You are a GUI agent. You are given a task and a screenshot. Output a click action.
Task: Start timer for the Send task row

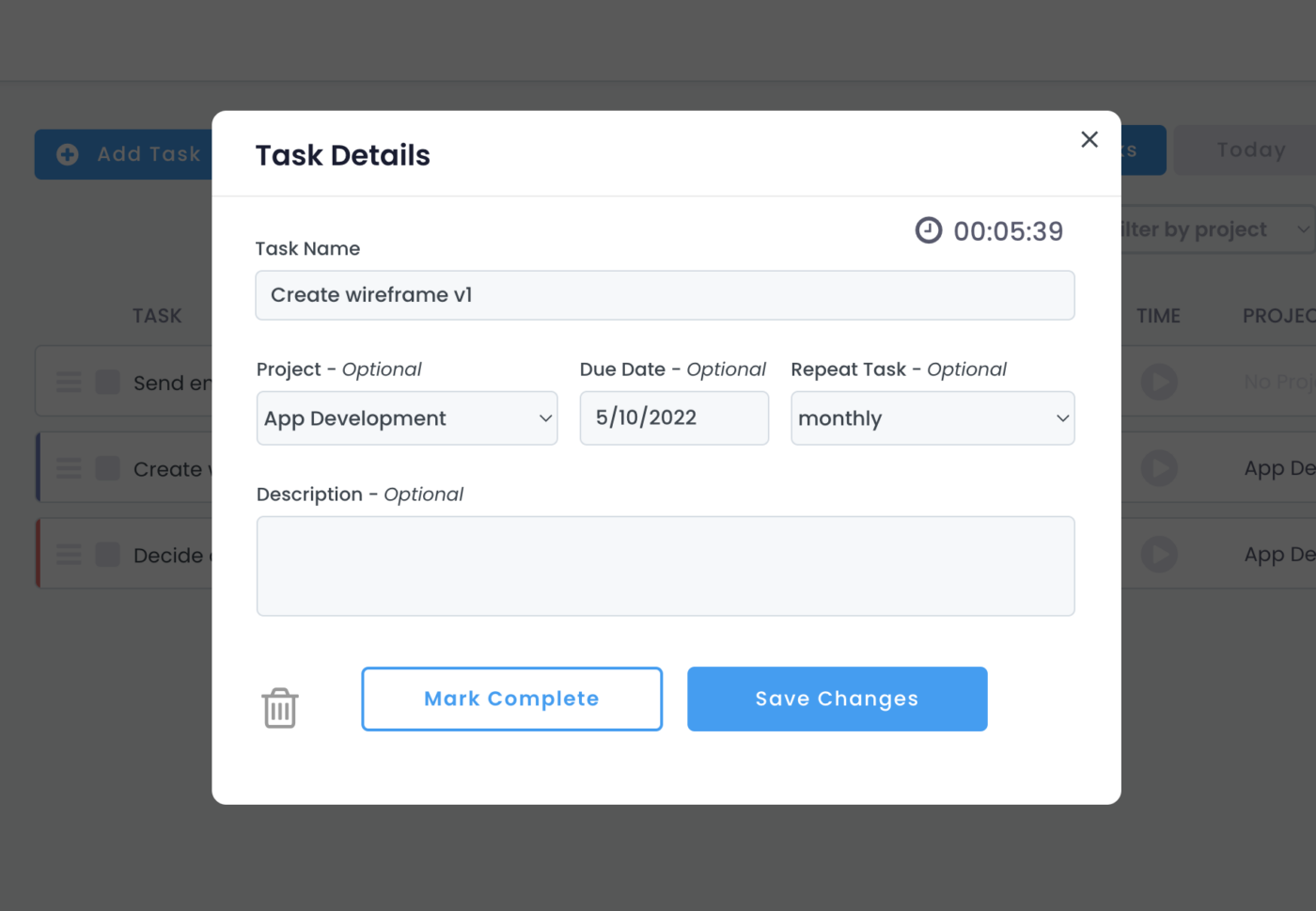pos(1159,382)
